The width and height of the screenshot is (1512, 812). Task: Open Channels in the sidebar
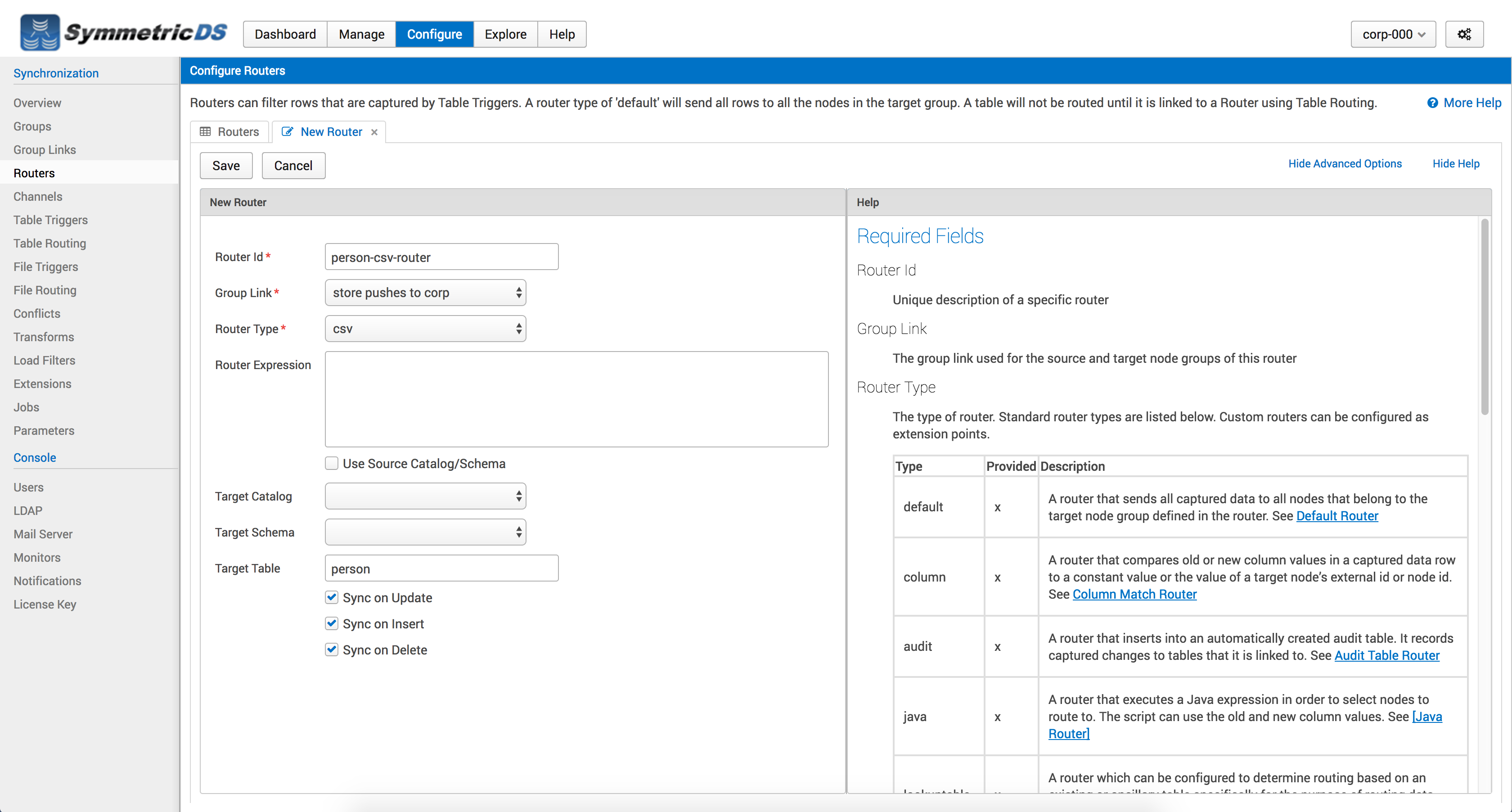pos(37,197)
